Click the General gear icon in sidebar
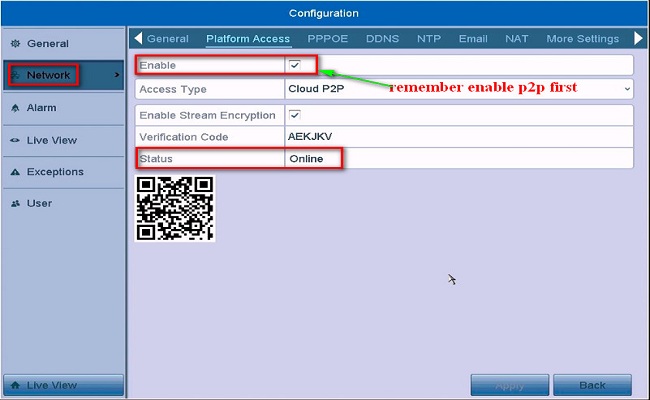Screen dimensions: 650x400 click(x=15, y=44)
